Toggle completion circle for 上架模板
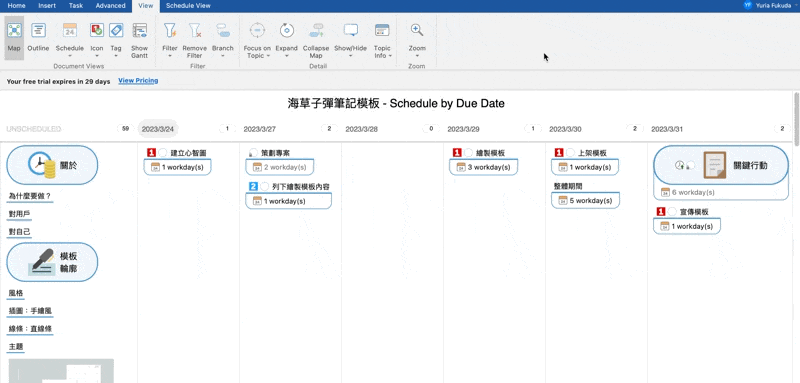800x383 pixels. [x=570, y=152]
